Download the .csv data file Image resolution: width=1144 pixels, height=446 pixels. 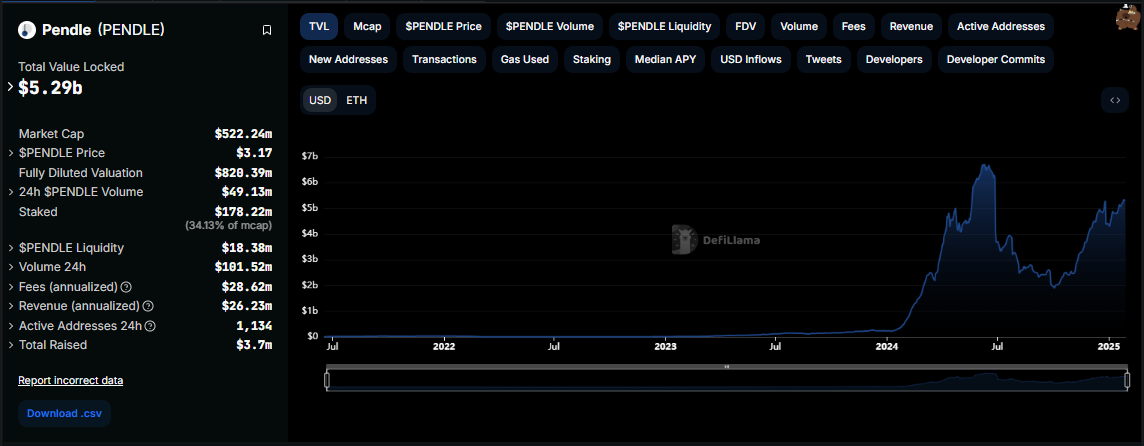tap(64, 413)
